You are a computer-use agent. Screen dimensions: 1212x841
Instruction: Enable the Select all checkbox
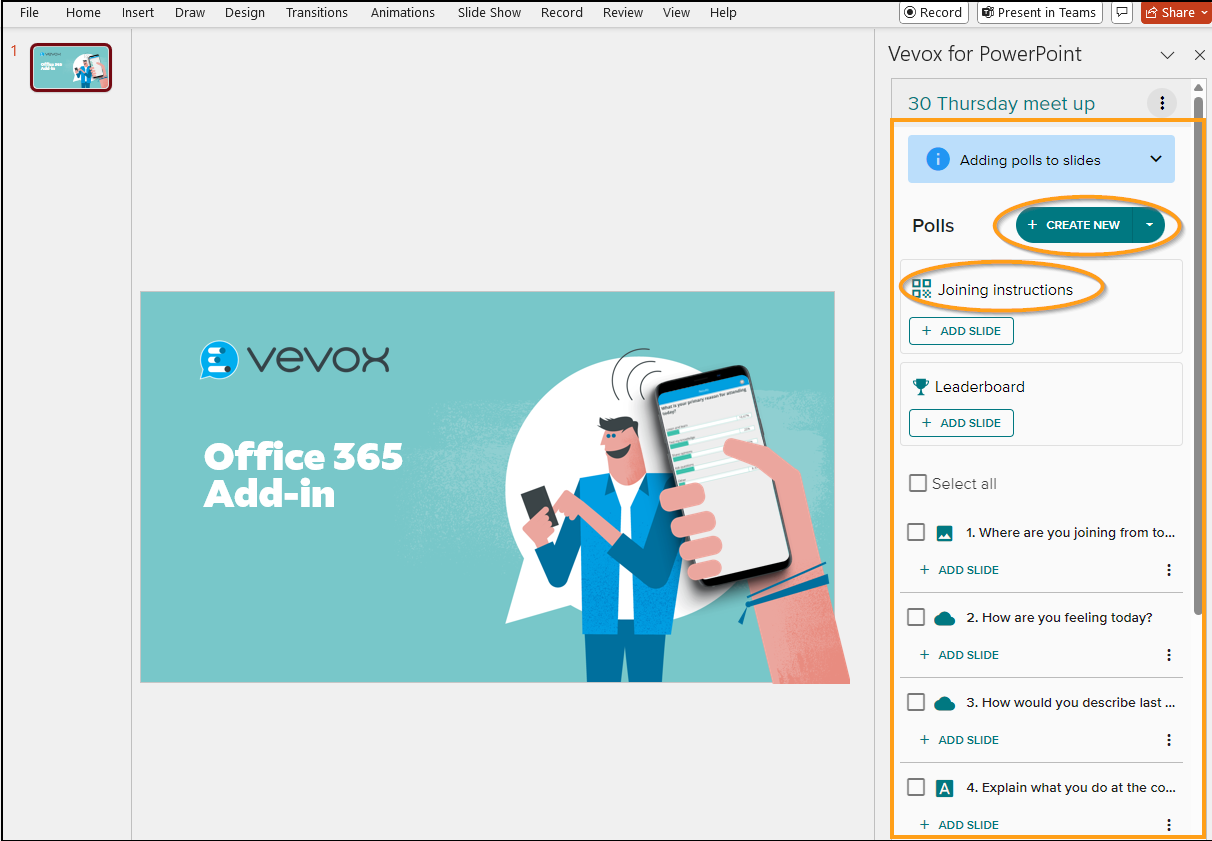click(x=917, y=483)
